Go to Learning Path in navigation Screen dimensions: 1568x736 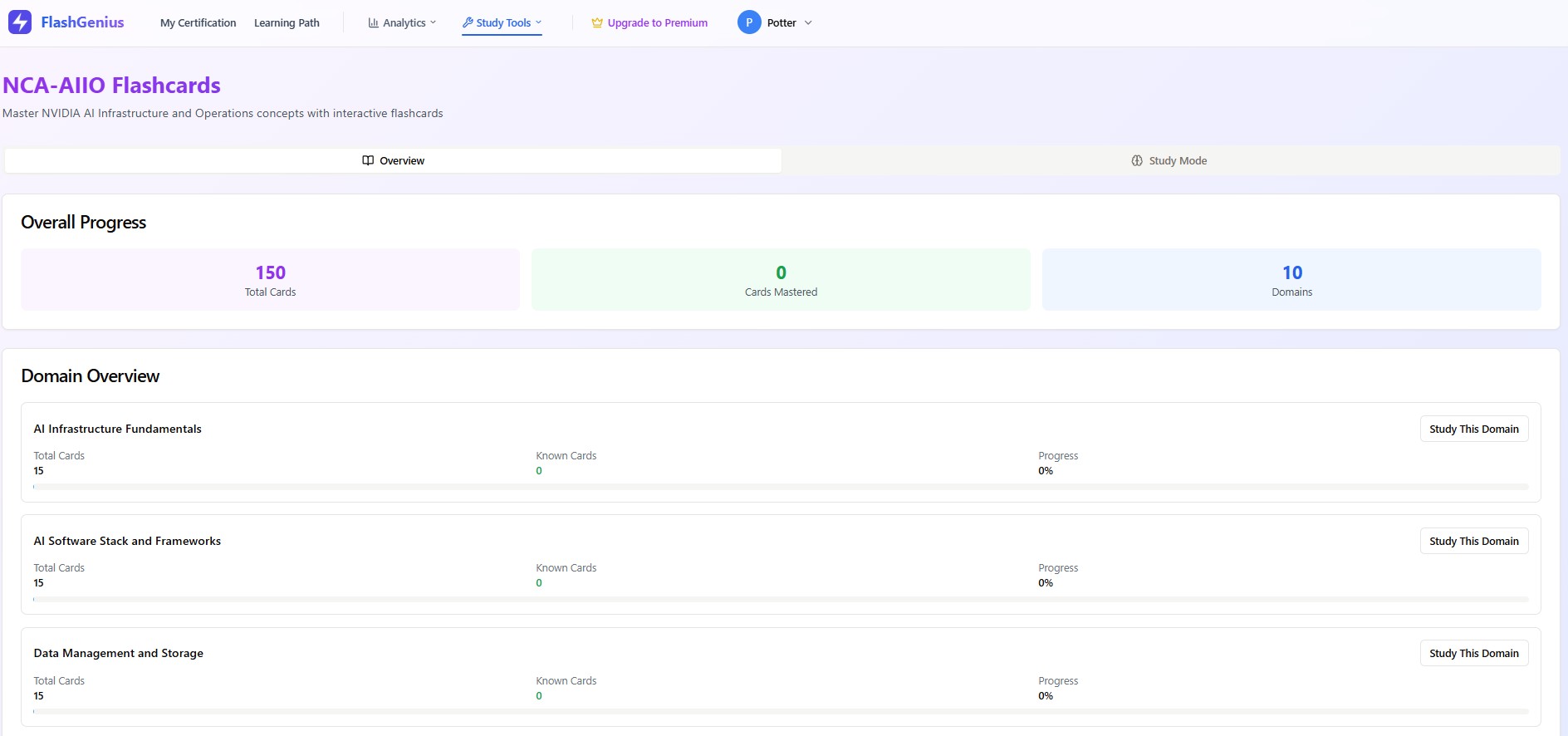point(287,23)
